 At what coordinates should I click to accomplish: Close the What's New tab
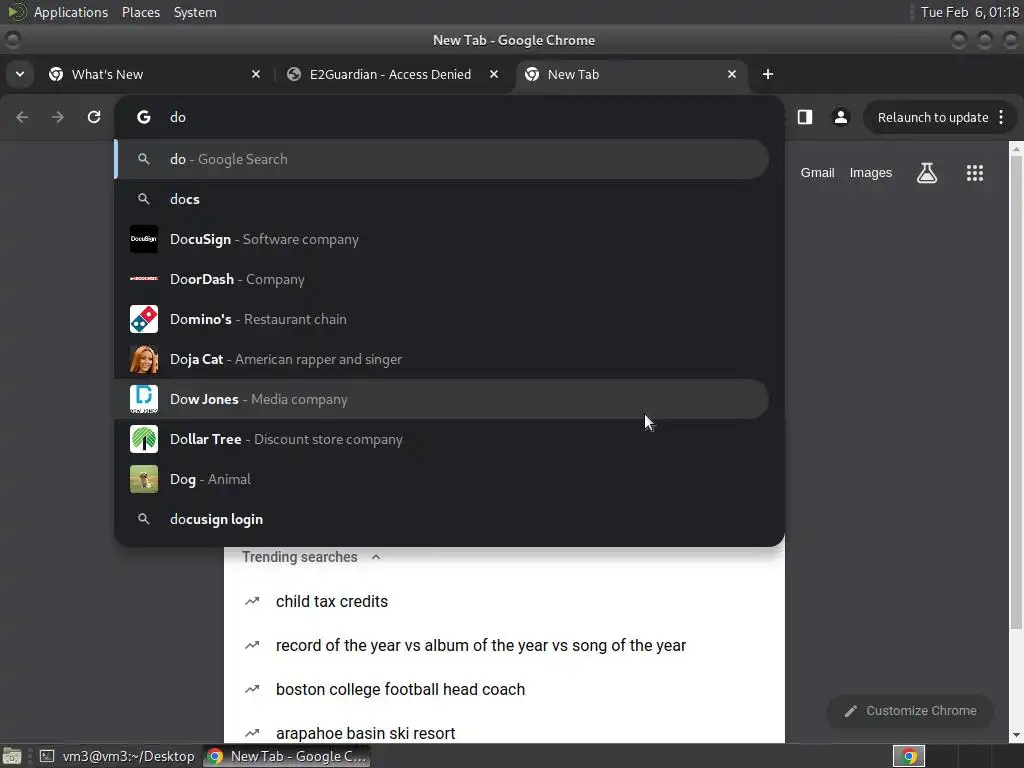256,74
